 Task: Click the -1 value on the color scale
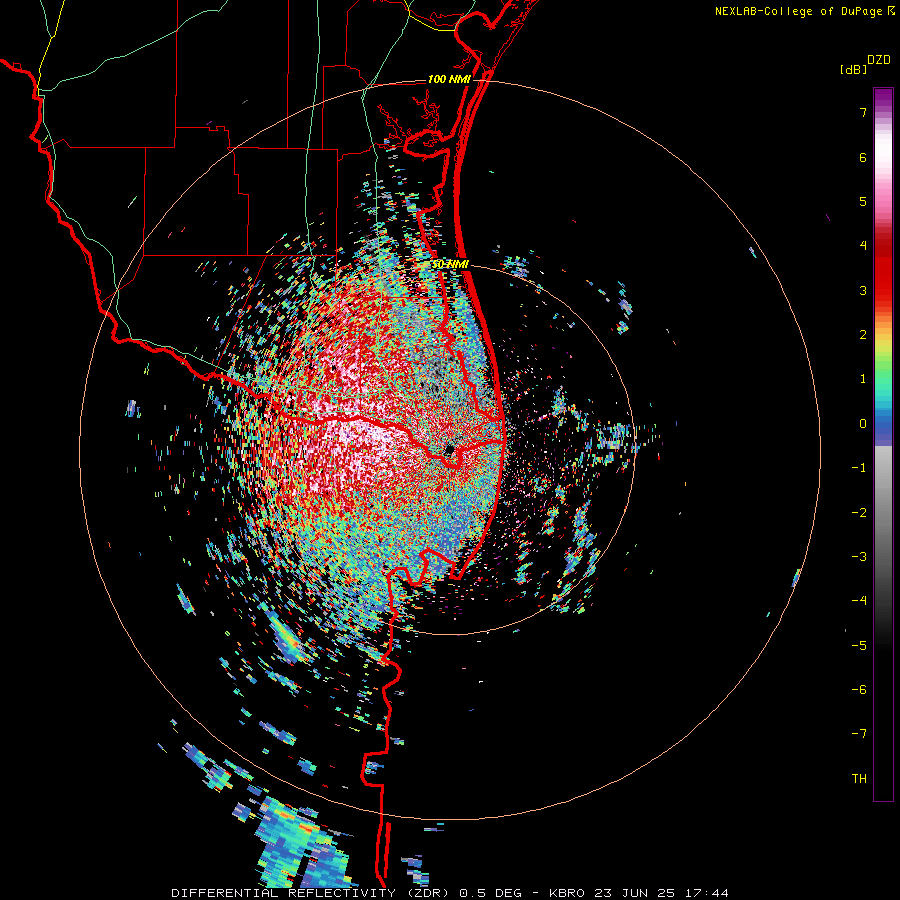[x=859, y=468]
